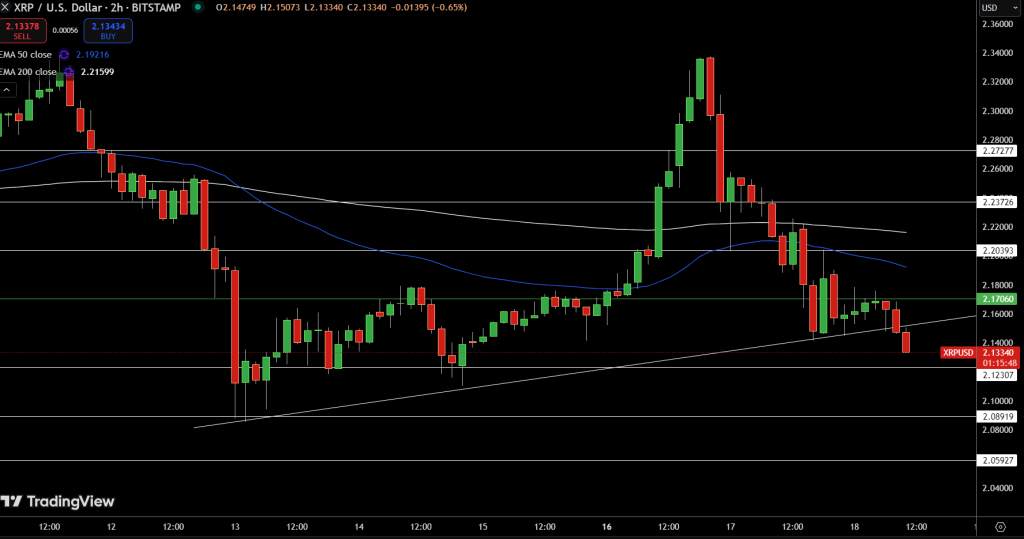
Task: Click the 2.27277 horizontal line price label
Action: tap(997, 151)
